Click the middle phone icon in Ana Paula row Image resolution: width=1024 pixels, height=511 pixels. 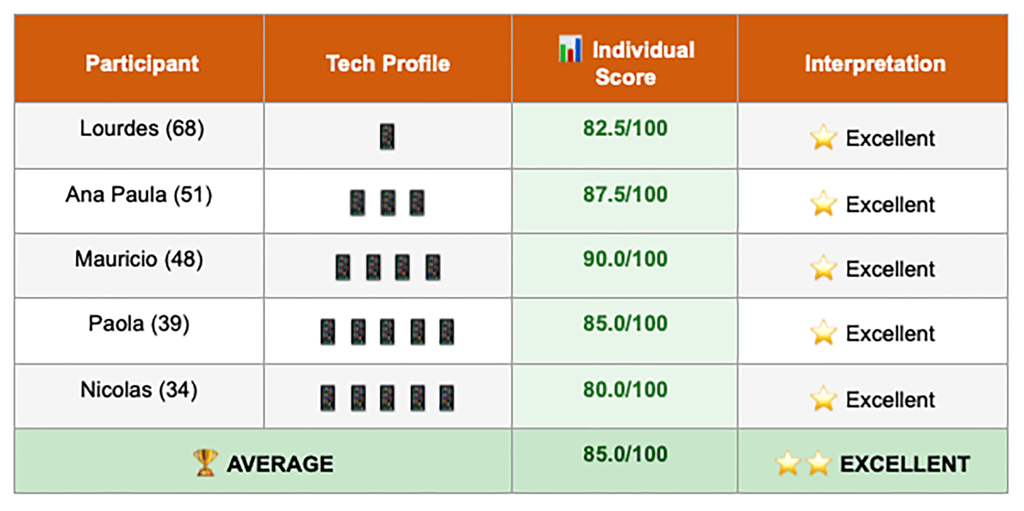pyautogui.click(x=388, y=203)
